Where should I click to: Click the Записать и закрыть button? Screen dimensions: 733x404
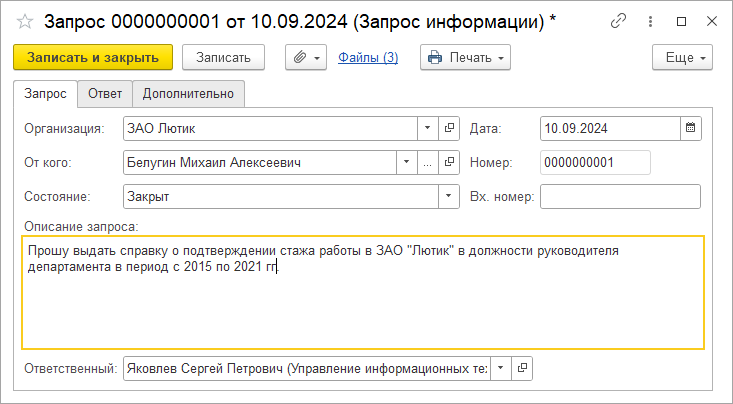coord(93,58)
